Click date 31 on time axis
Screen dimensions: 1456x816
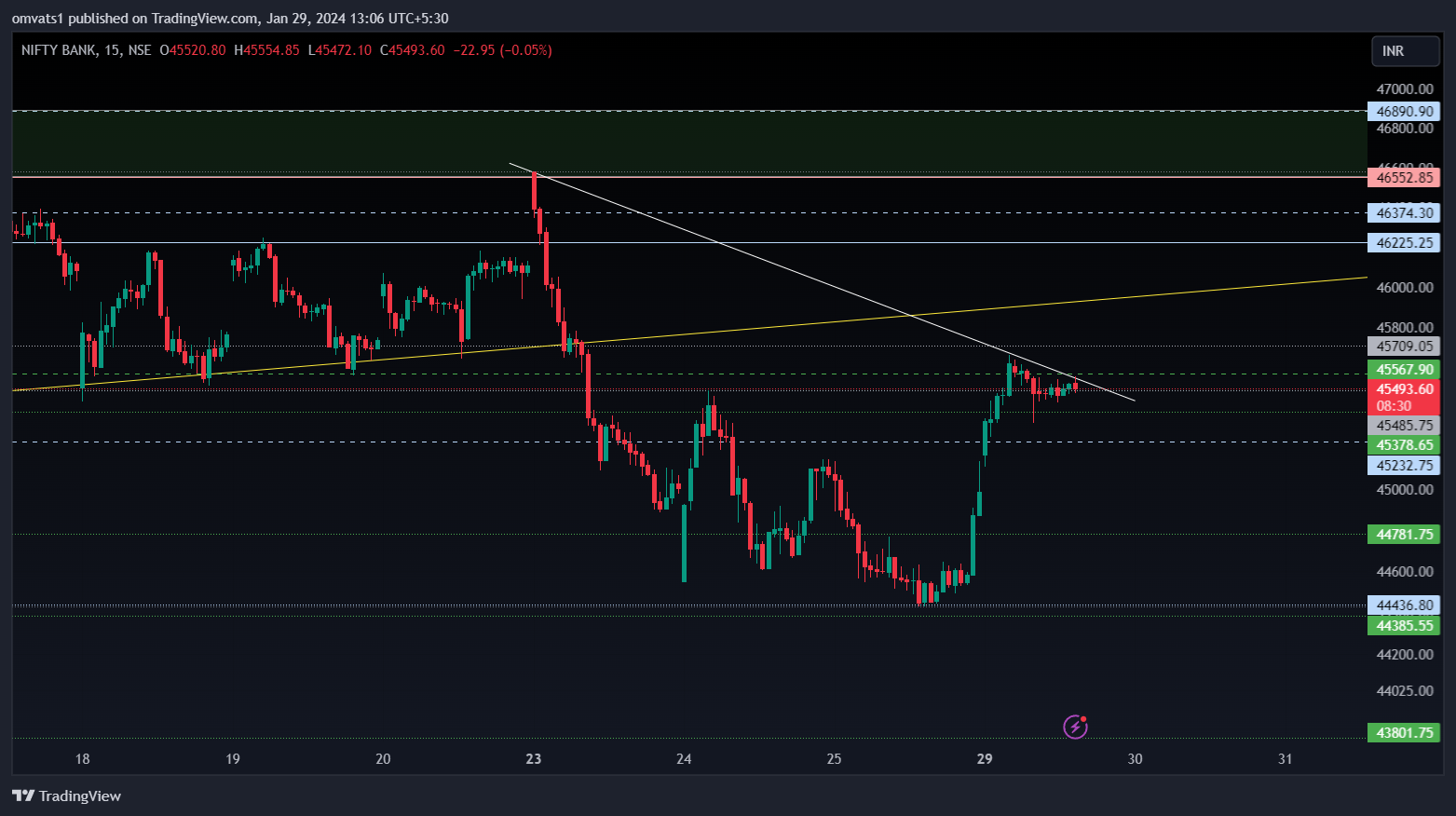(1286, 758)
